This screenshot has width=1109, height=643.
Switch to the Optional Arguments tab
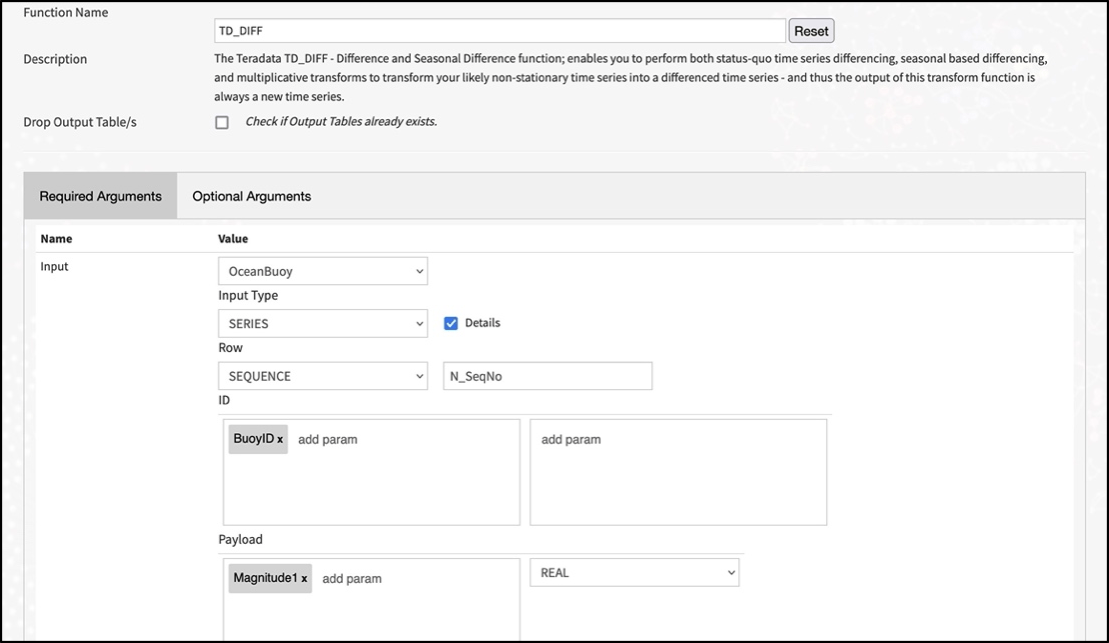click(x=251, y=195)
